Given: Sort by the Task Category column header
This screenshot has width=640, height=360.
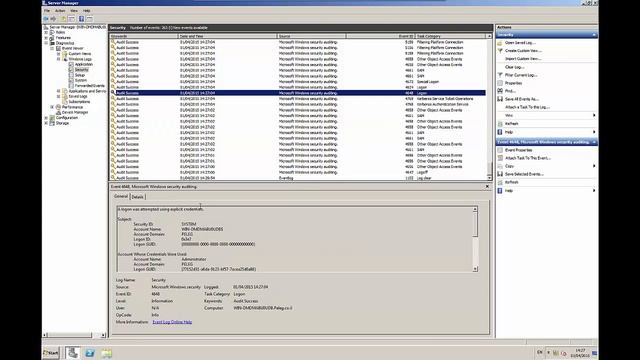Looking at the screenshot, I should (450, 36).
